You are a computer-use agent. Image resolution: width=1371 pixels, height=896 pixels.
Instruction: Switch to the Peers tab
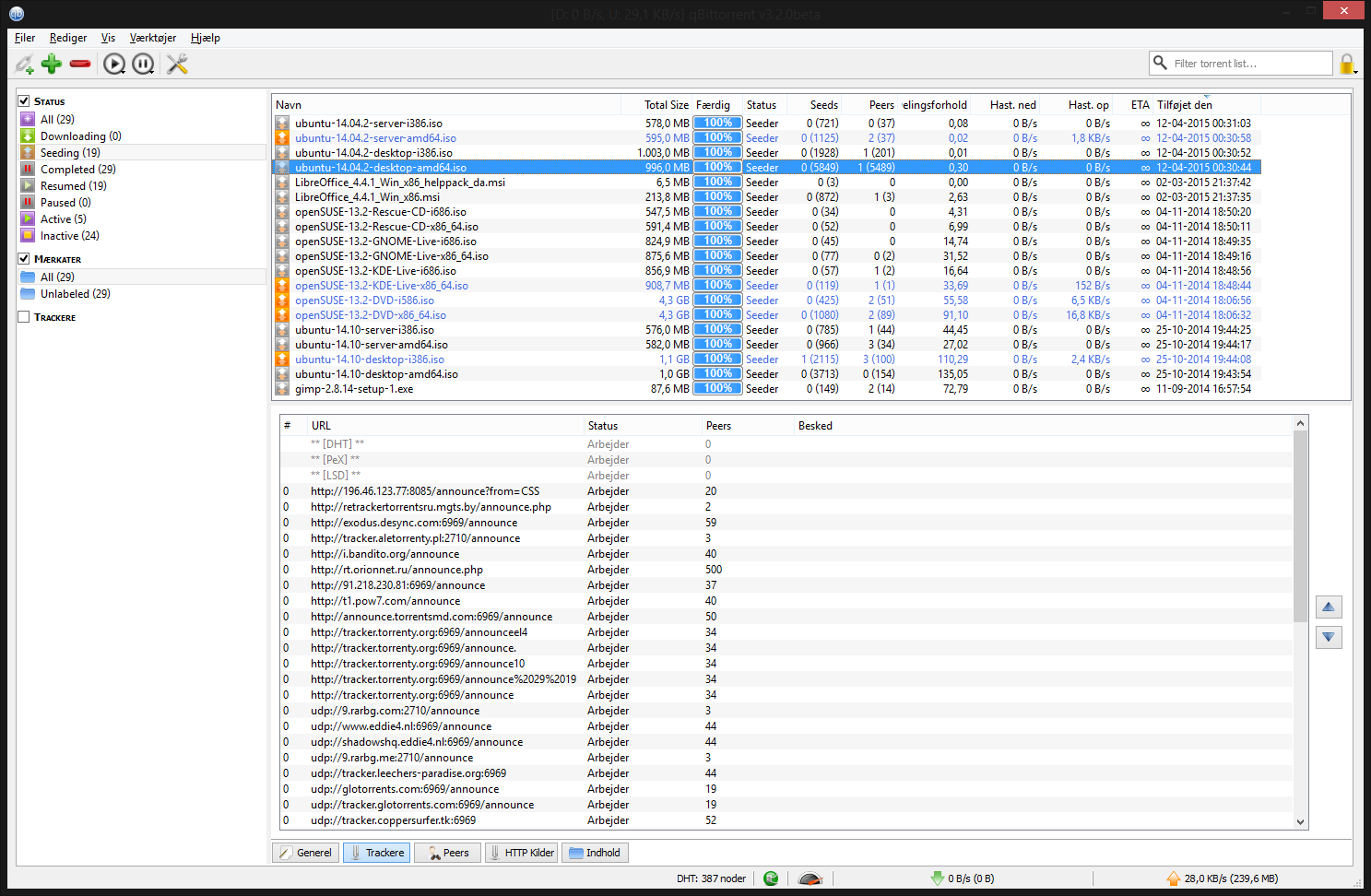(447, 853)
